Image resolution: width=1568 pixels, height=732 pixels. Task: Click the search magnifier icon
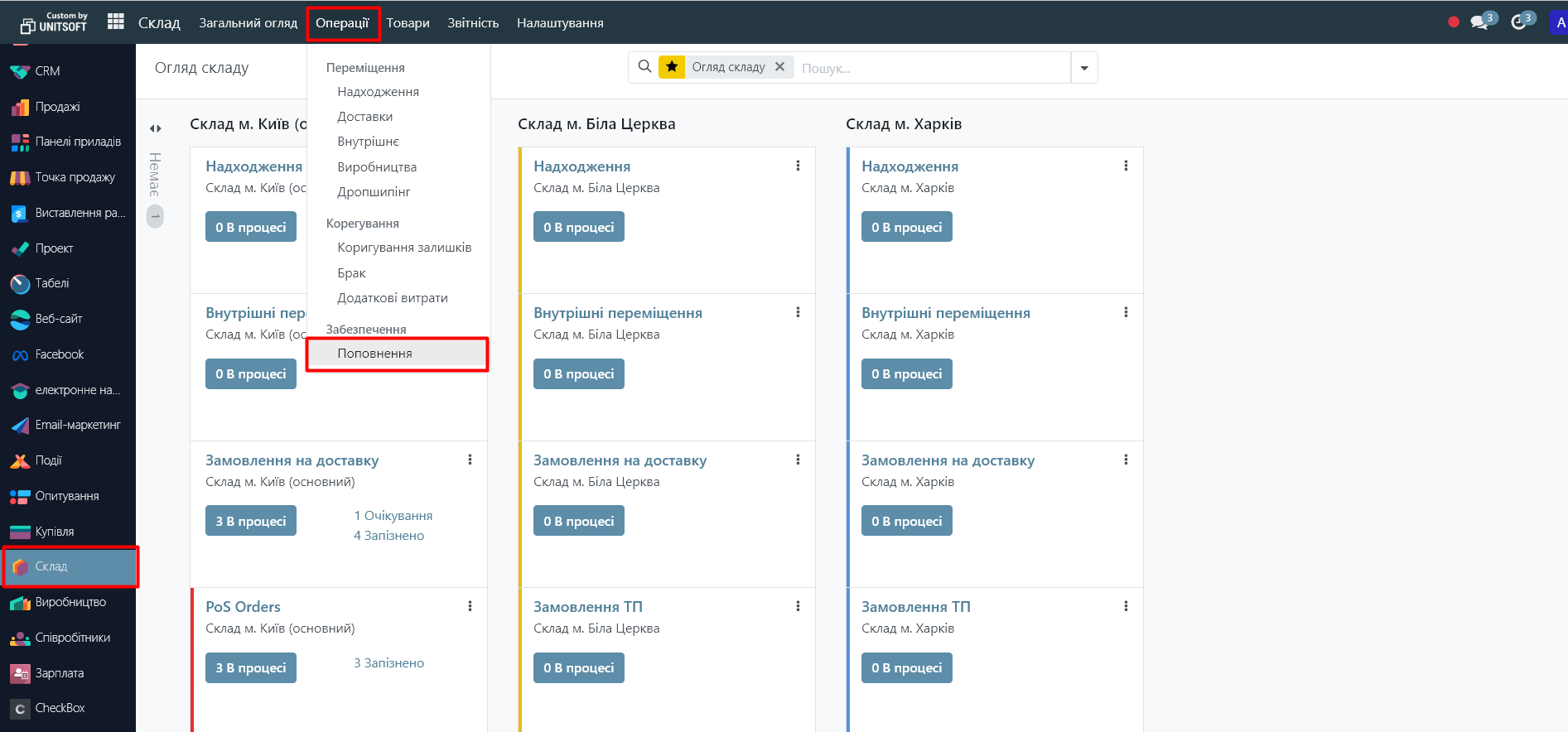644,67
